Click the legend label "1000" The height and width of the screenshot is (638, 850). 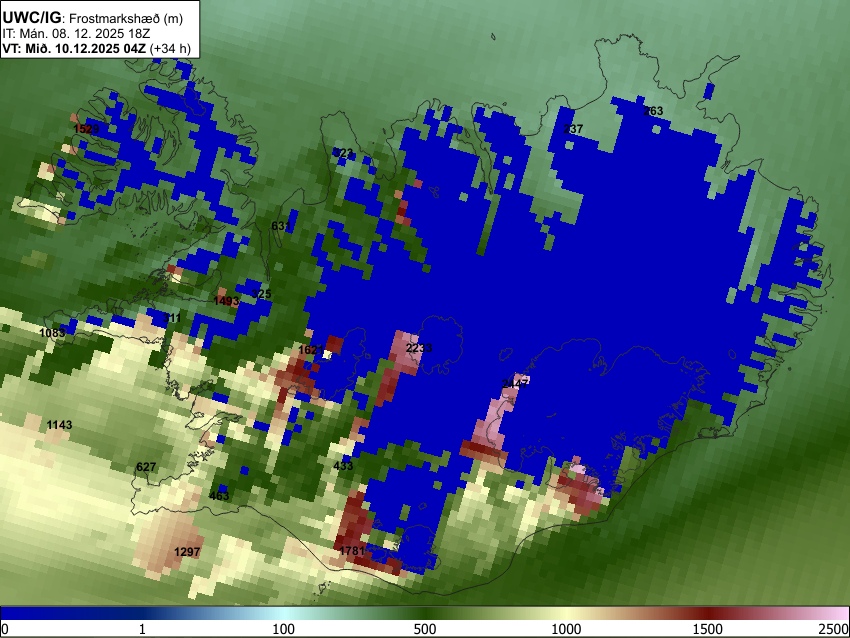click(566, 629)
